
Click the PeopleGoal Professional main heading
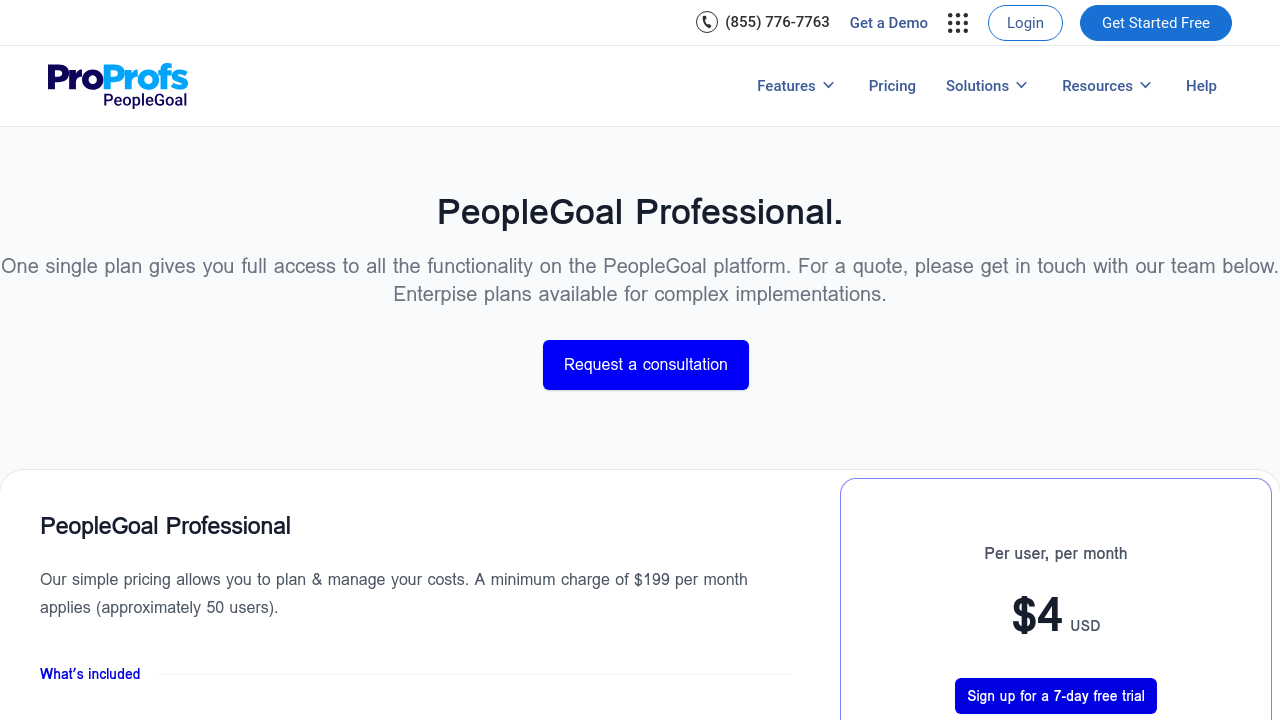tap(640, 212)
